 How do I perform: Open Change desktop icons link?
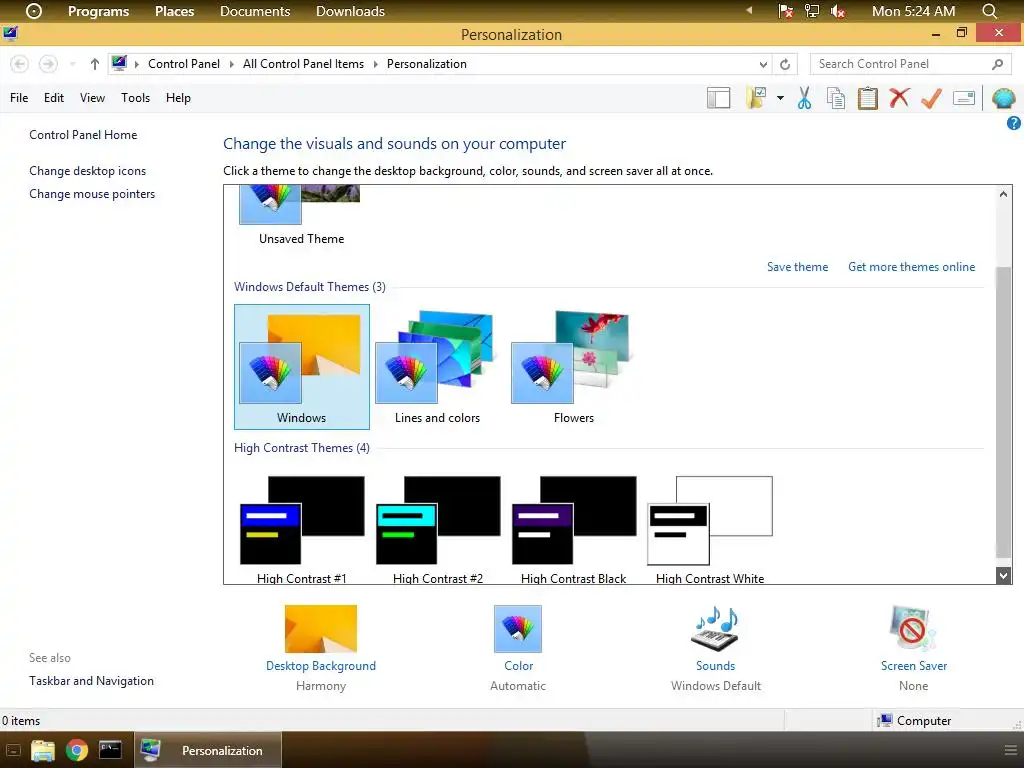click(88, 170)
